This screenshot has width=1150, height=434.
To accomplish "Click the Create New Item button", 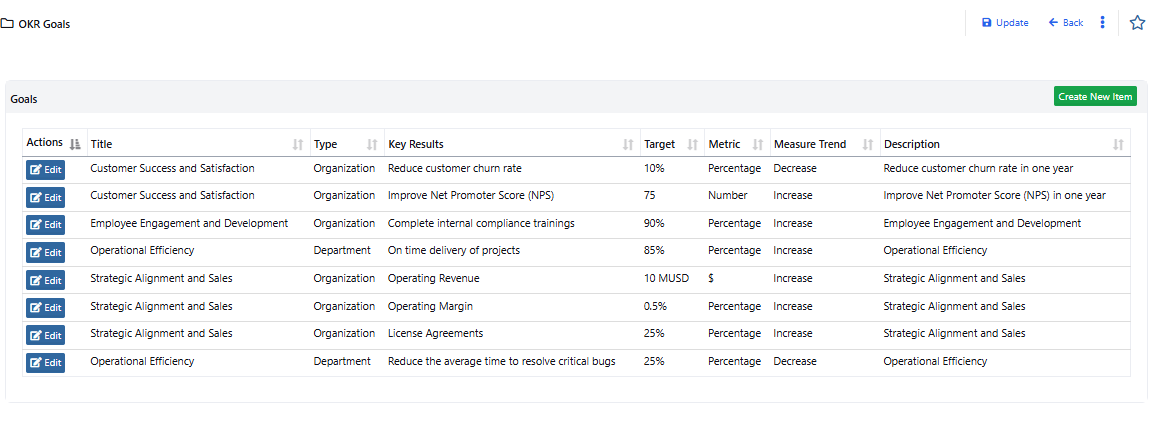I will click(1095, 97).
